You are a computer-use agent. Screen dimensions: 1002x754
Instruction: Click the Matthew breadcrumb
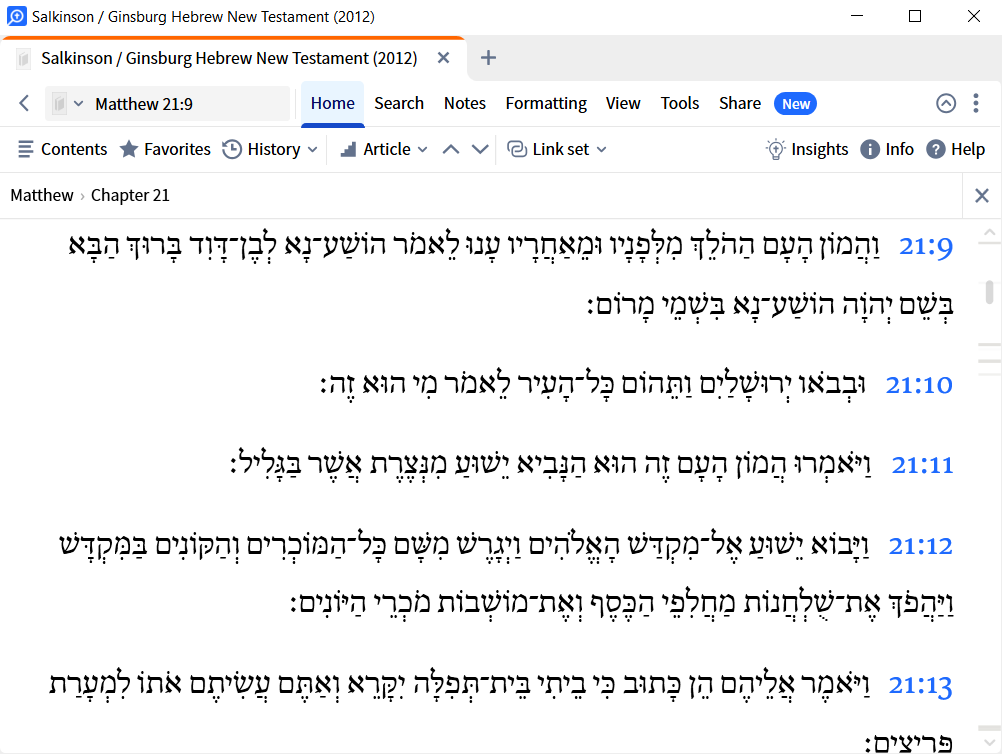click(x=42, y=196)
